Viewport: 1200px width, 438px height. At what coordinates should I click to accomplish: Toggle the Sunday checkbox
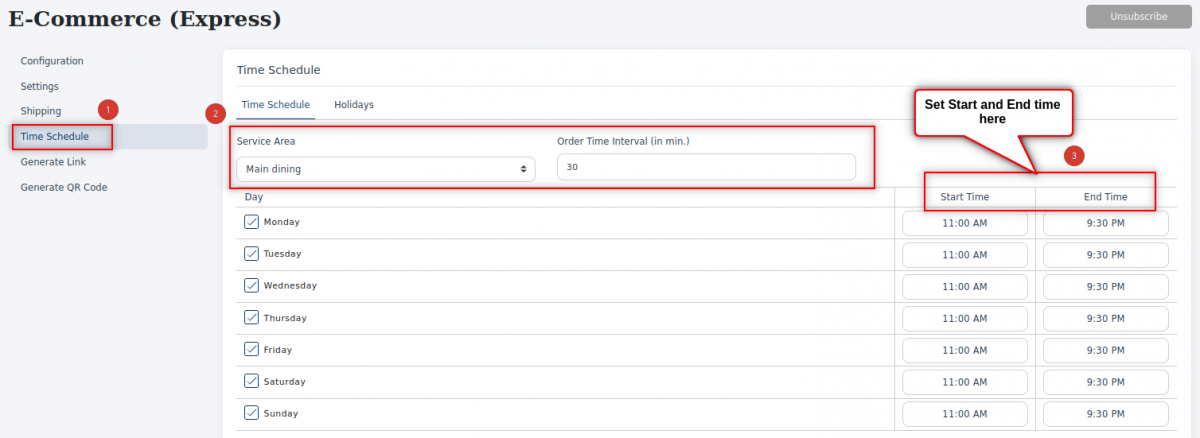[x=252, y=413]
